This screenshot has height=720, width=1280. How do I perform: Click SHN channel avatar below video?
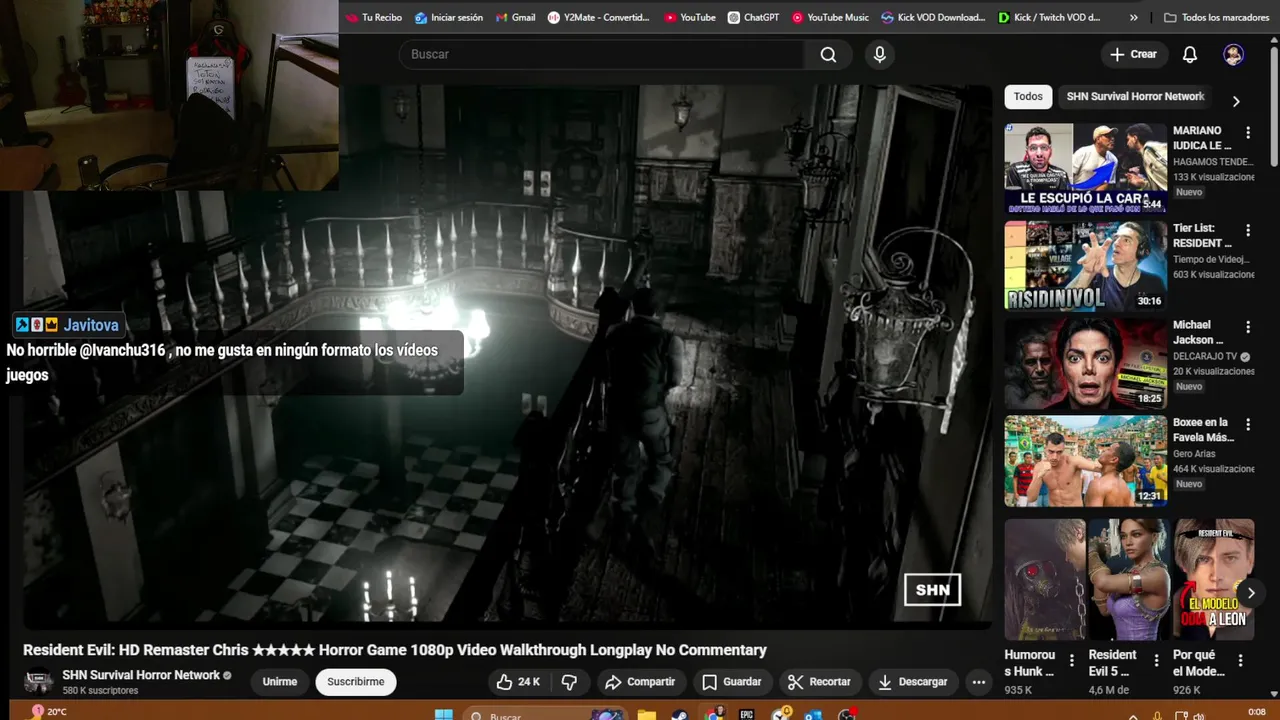point(39,682)
